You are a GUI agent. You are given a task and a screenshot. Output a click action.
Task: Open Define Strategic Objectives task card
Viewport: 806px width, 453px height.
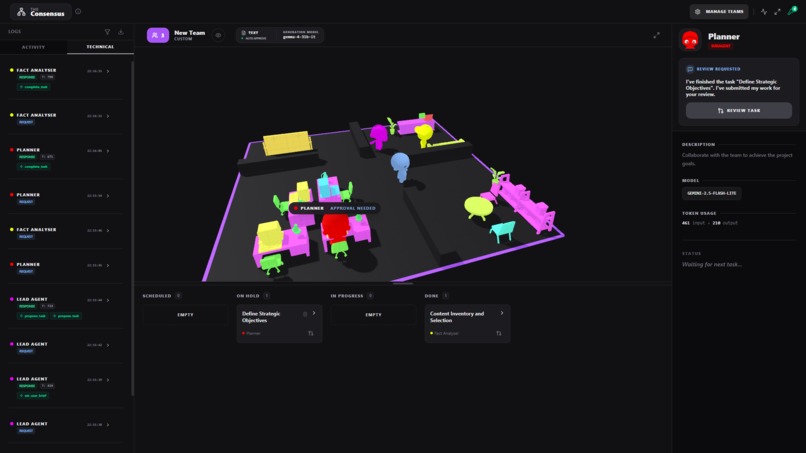point(279,323)
